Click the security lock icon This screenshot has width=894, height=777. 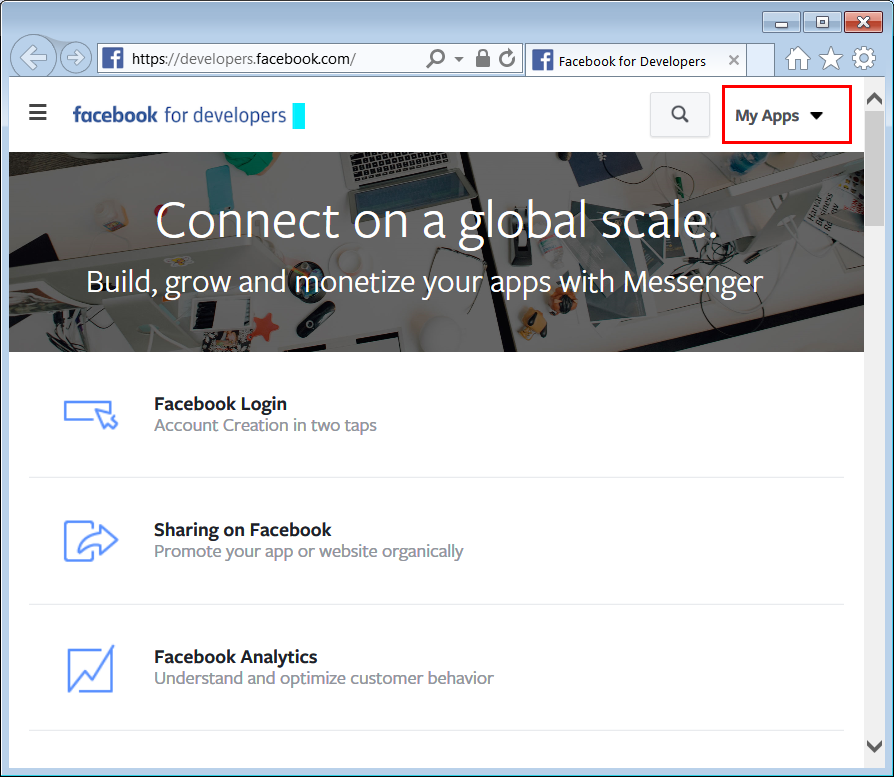[x=483, y=58]
